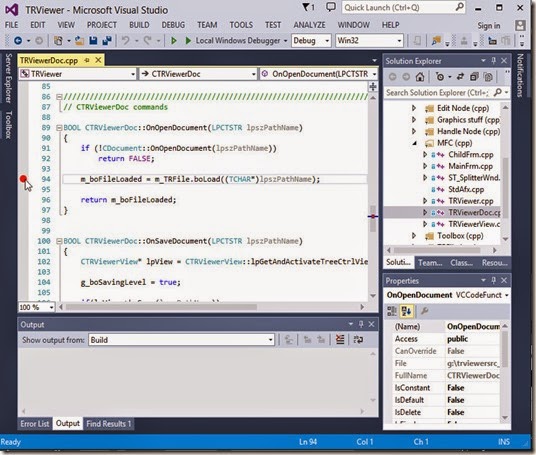Click the editor horizontal scrollbar thumb

161,307
